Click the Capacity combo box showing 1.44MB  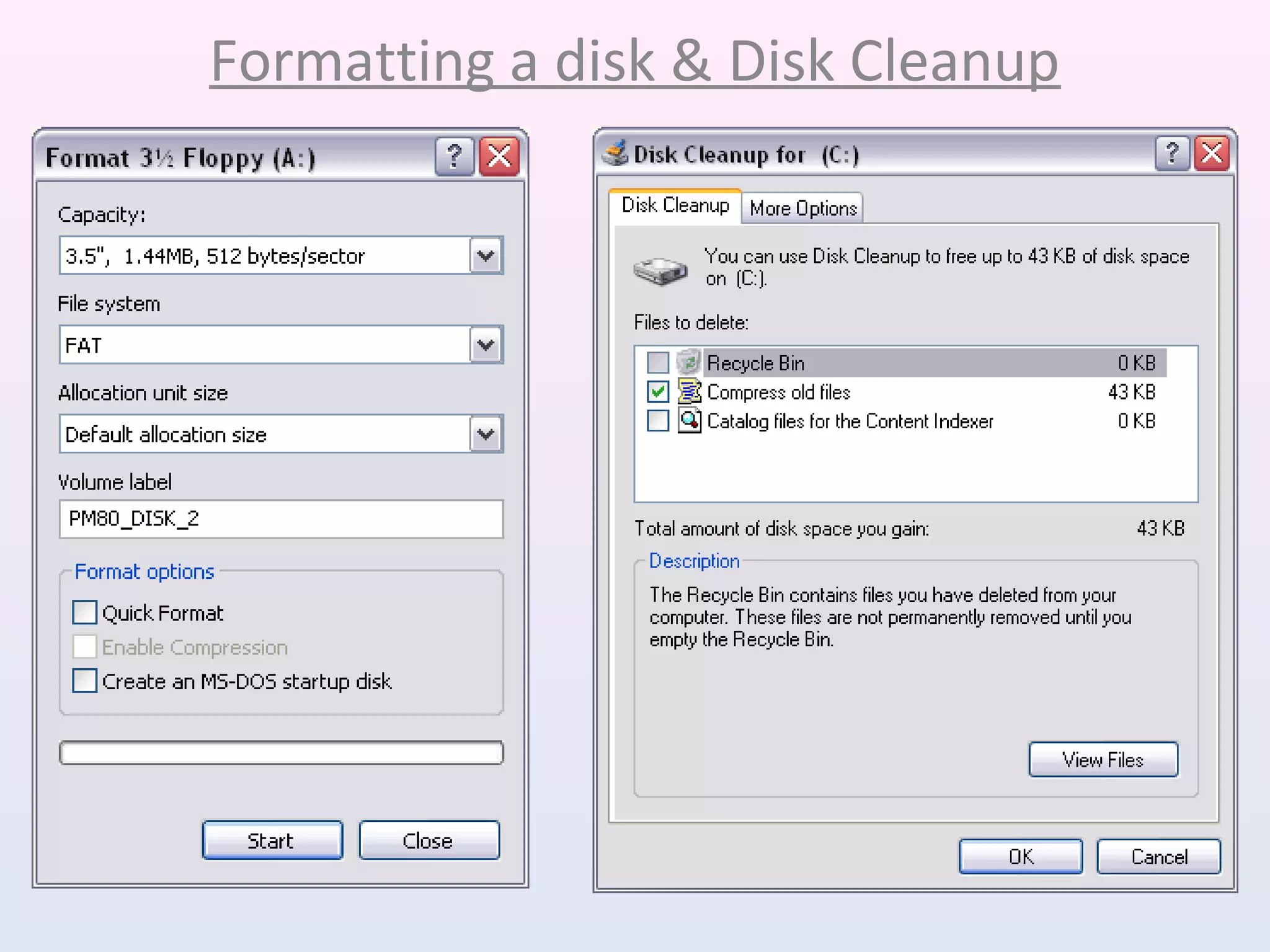pyautogui.click(x=281, y=255)
